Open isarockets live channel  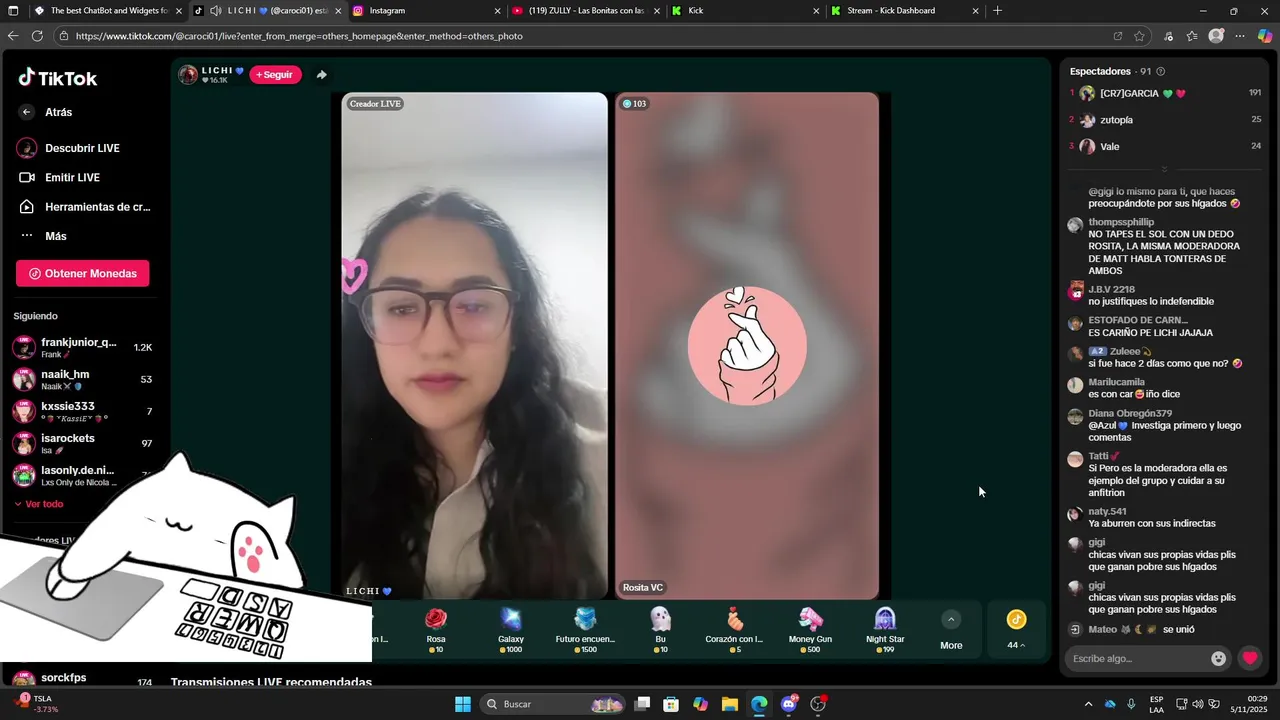pos(82,443)
